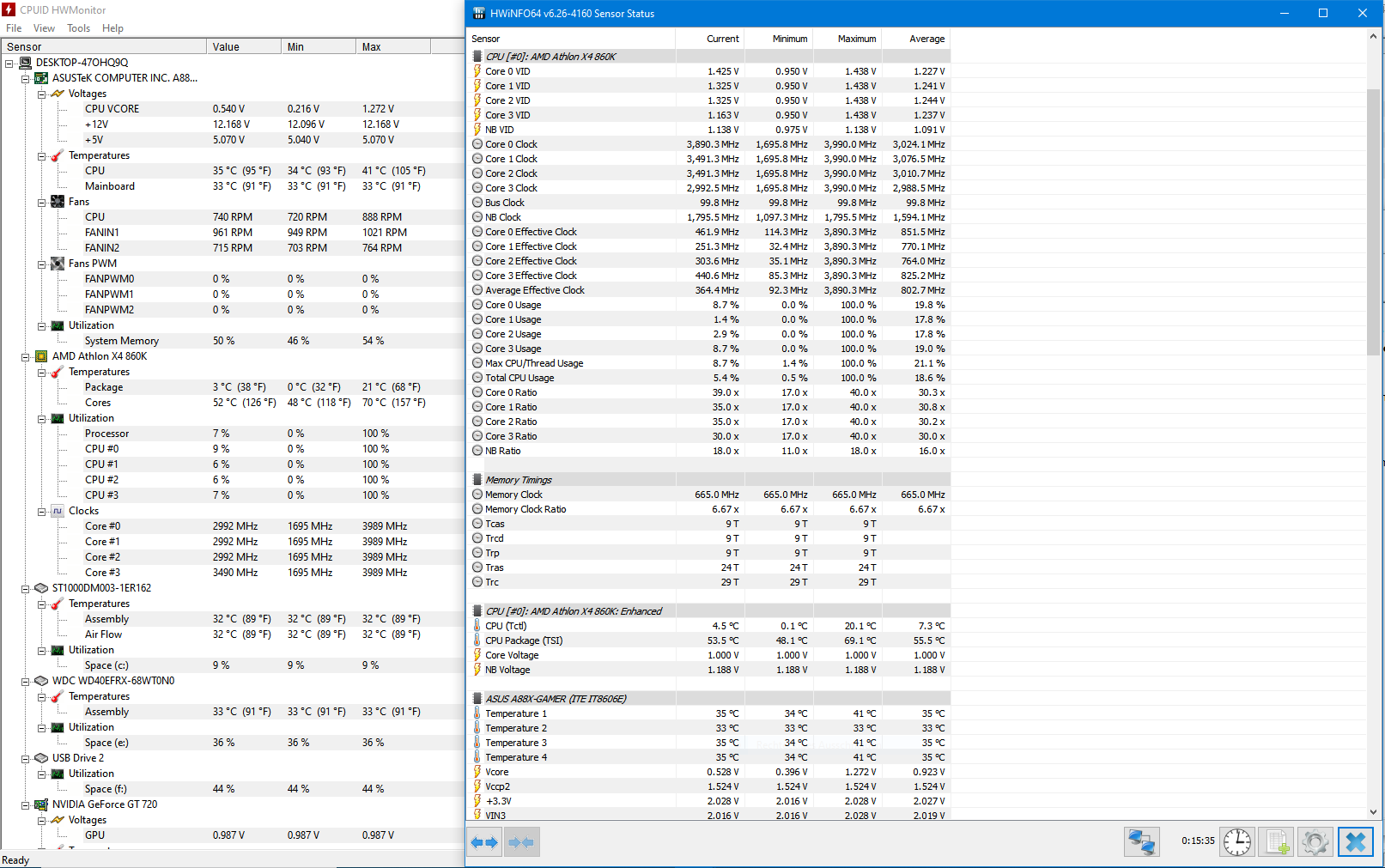Collapse the Fans PWM node

point(41,264)
